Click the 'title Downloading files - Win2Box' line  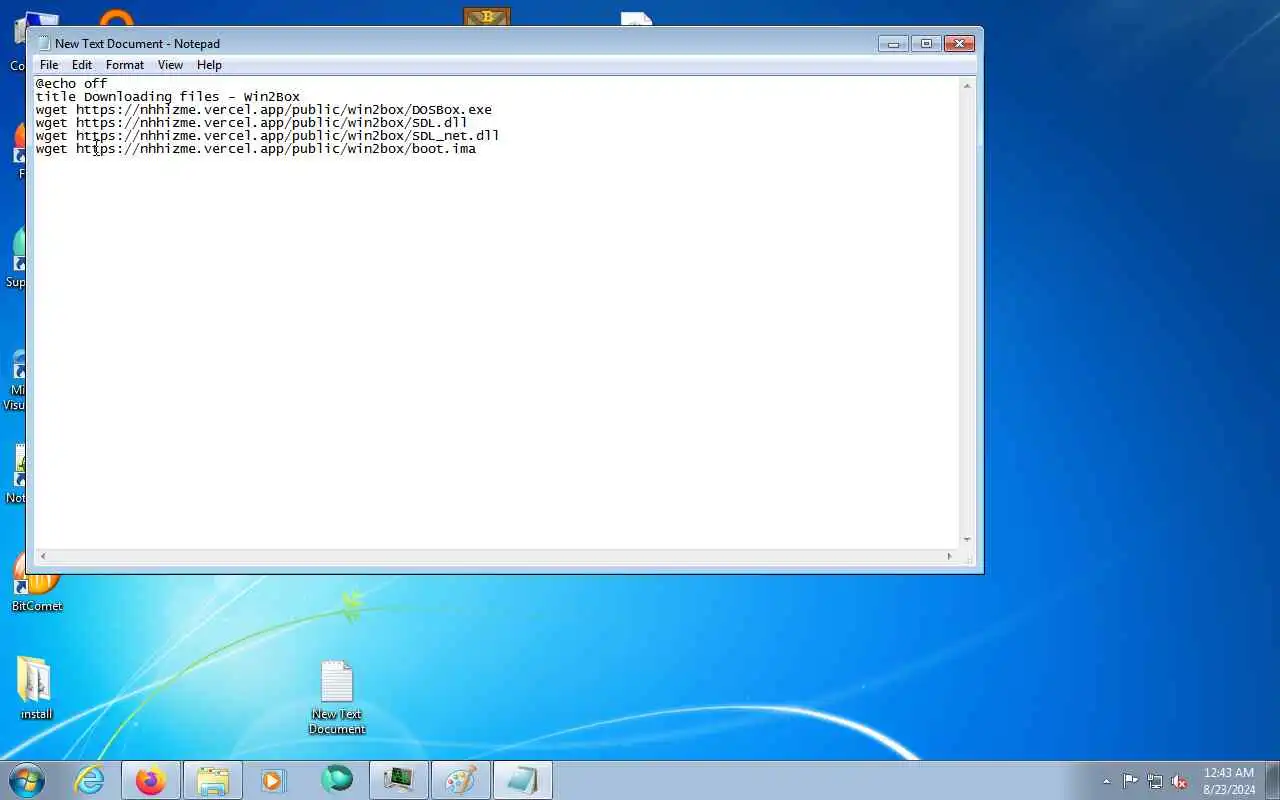168,97
